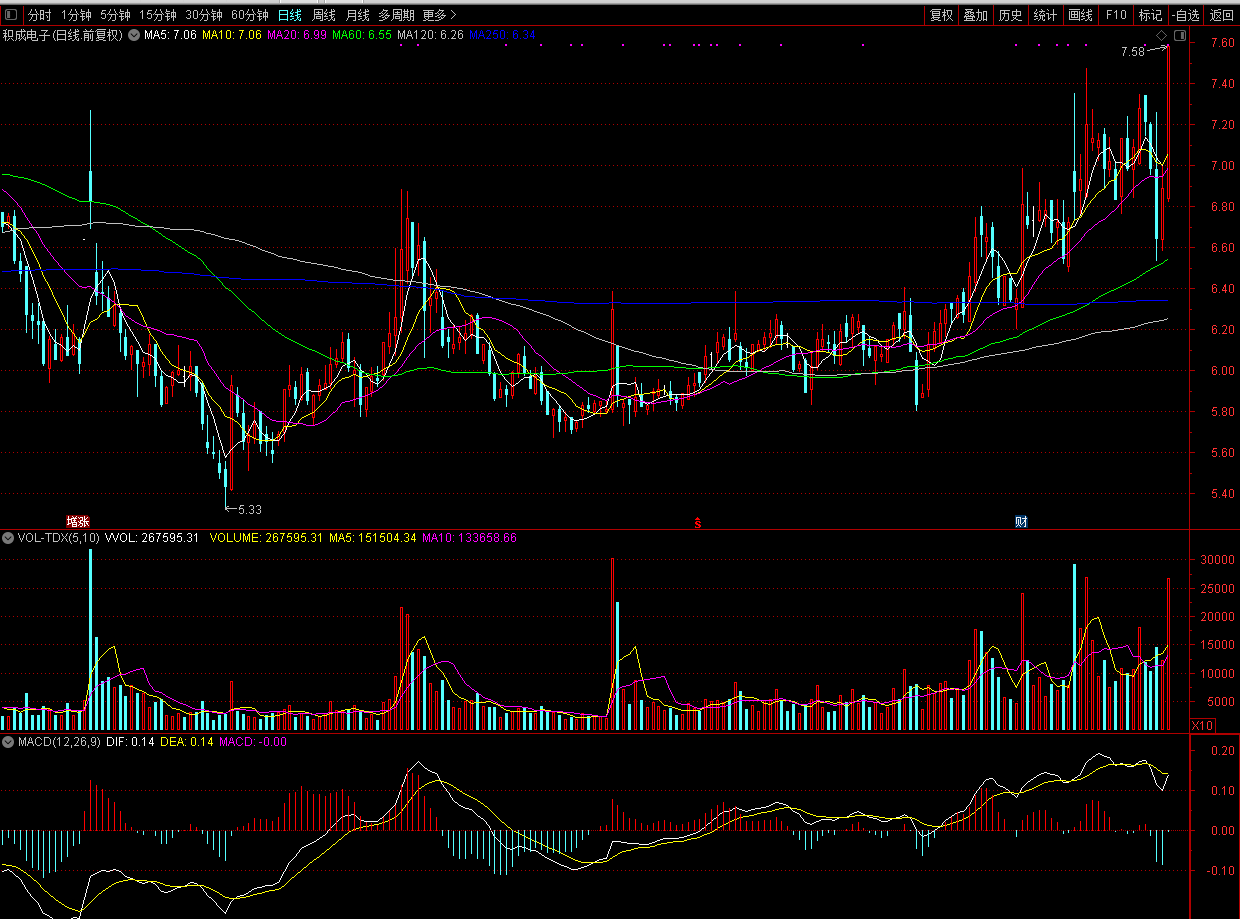Image resolution: width=1240 pixels, height=919 pixels.
Task: Click the 标记 mark button
Action: pyautogui.click(x=1150, y=15)
